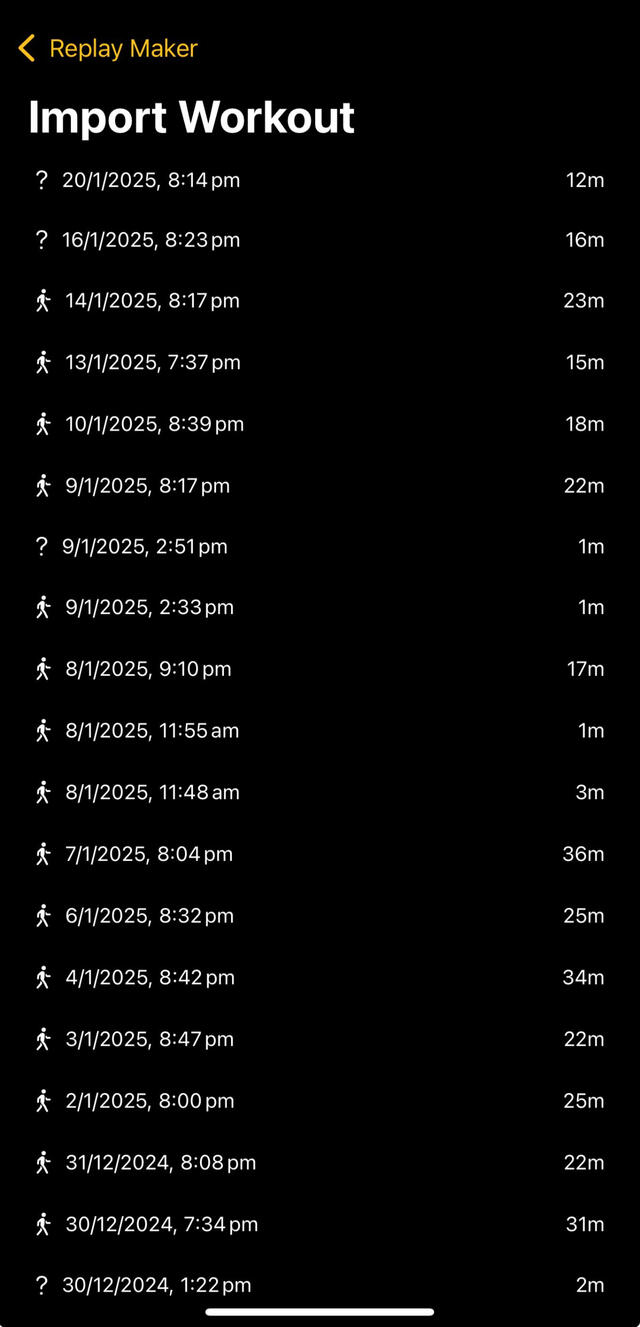Image resolution: width=640 pixels, height=1327 pixels.
Task: Select the 36-minute workout on 7/1/2025
Action: pos(320,854)
